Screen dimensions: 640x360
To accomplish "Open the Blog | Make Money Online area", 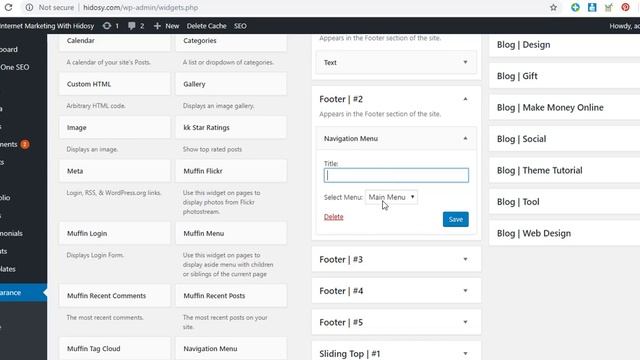I will point(564,107).
